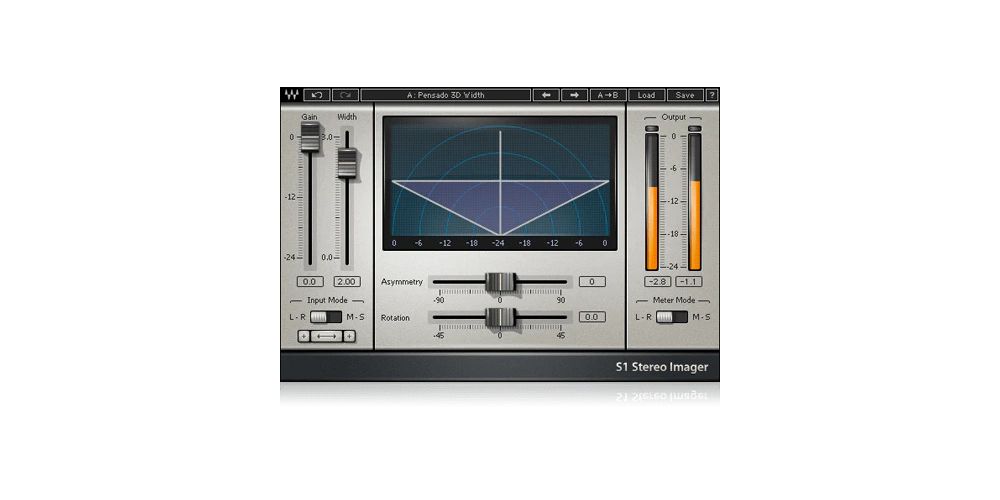Select the Asymmetry value field showing 0
Viewport: 1000px width, 500px height.
592,282
